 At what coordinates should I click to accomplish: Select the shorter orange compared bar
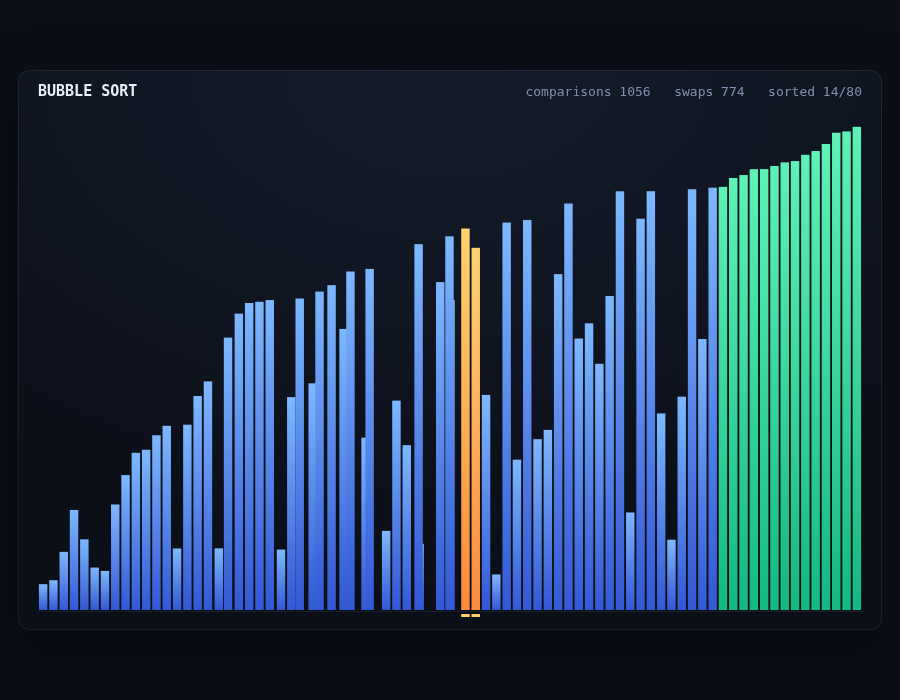(476, 429)
